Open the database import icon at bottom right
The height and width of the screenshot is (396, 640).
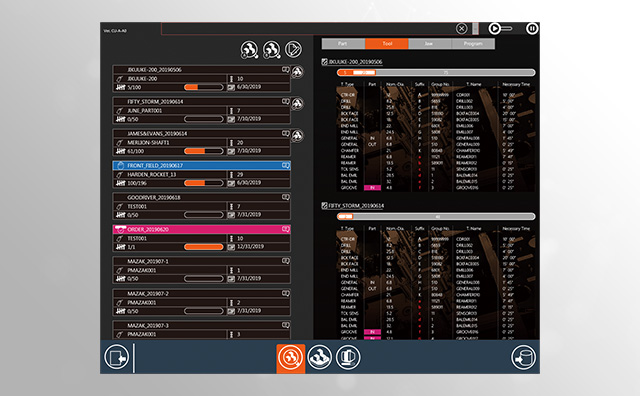pos(523,357)
